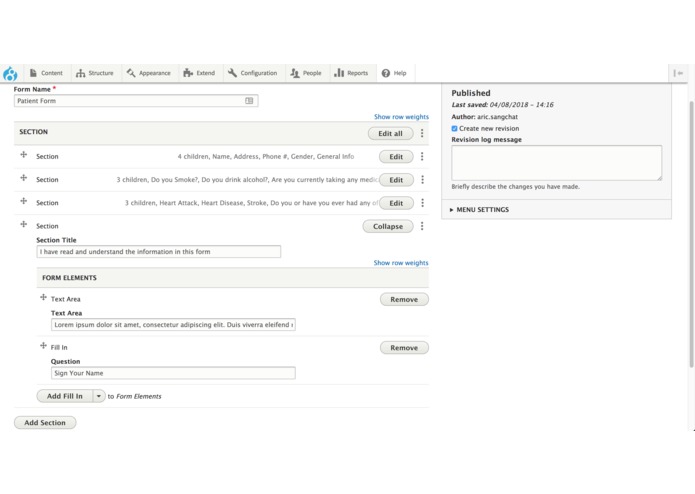Edit the Heart Attack section

[x=396, y=203]
